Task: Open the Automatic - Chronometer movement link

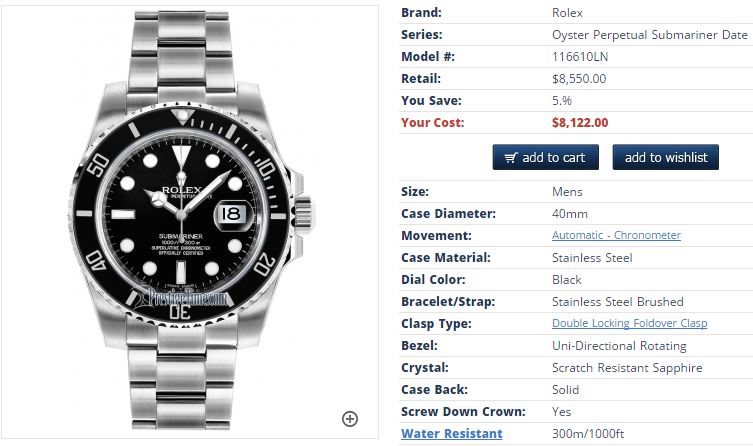Action: [616, 235]
